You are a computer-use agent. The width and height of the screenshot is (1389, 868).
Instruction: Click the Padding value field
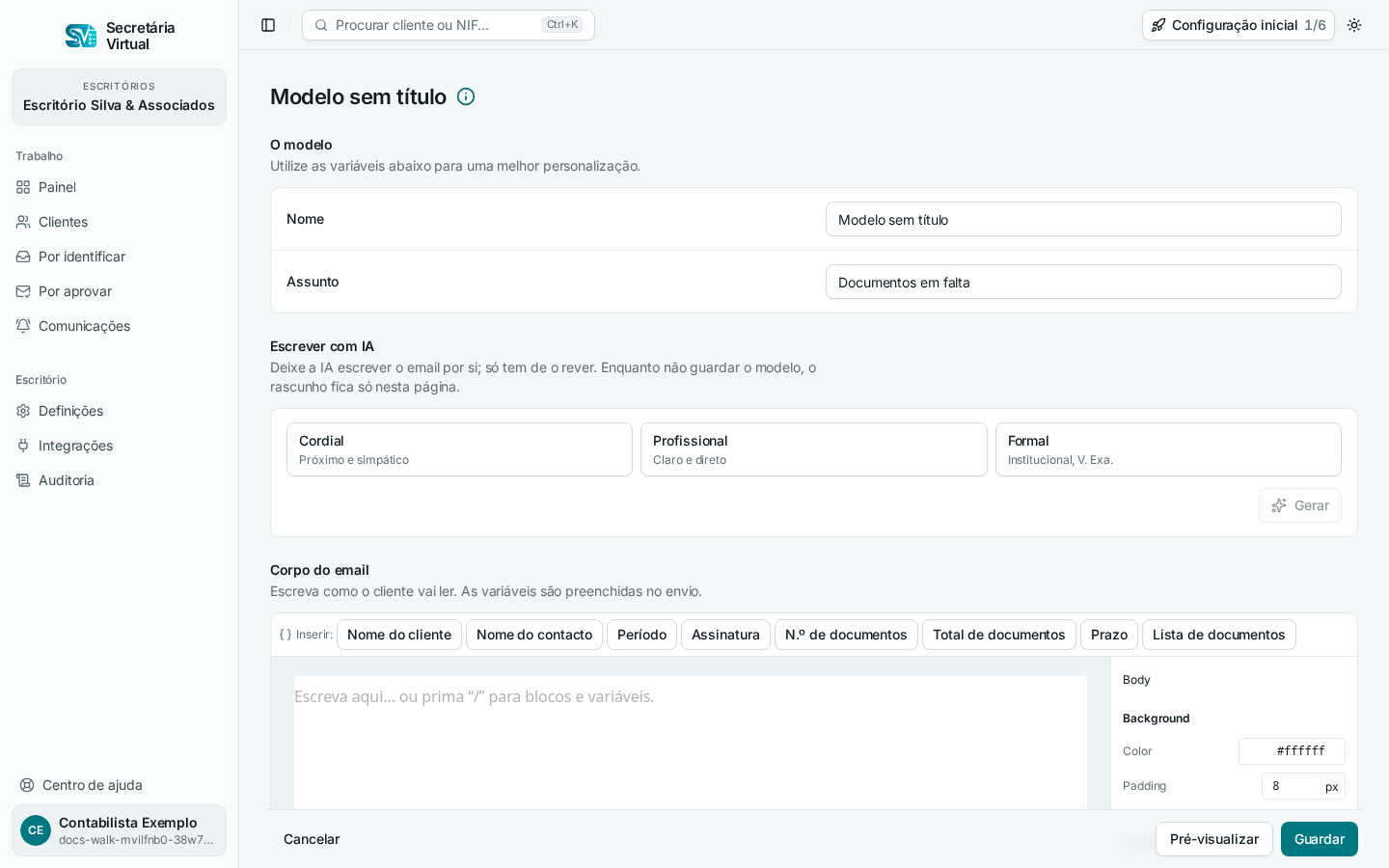point(1303,786)
